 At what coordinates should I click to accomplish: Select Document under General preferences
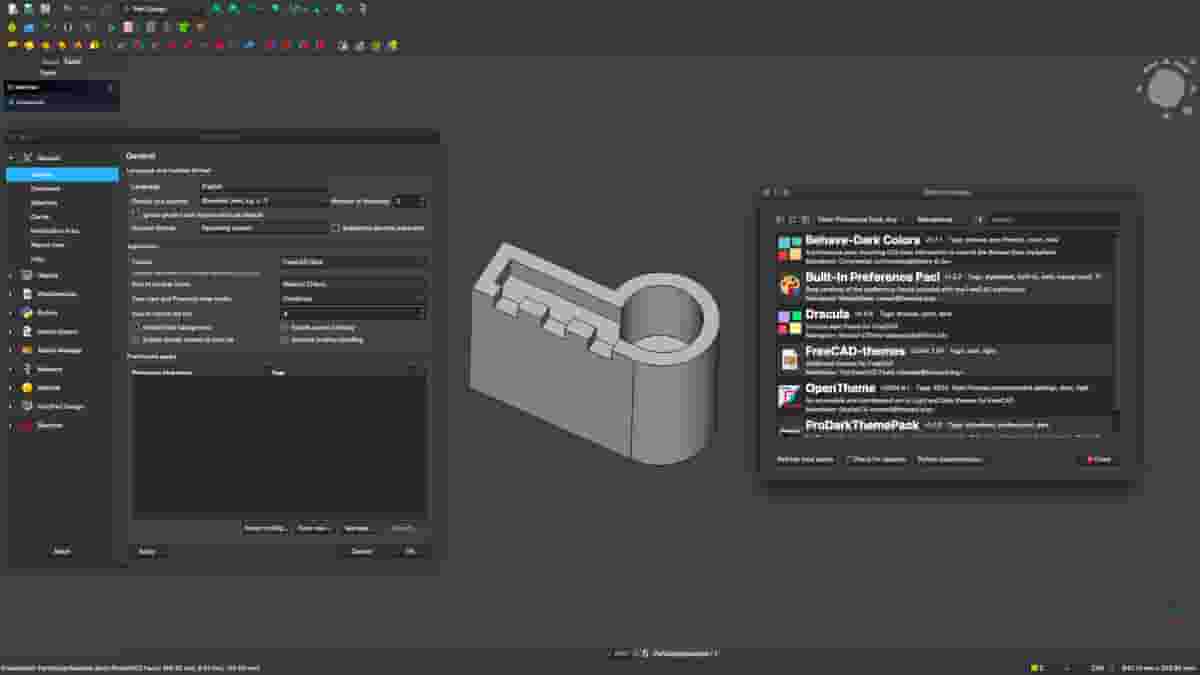[x=46, y=188]
